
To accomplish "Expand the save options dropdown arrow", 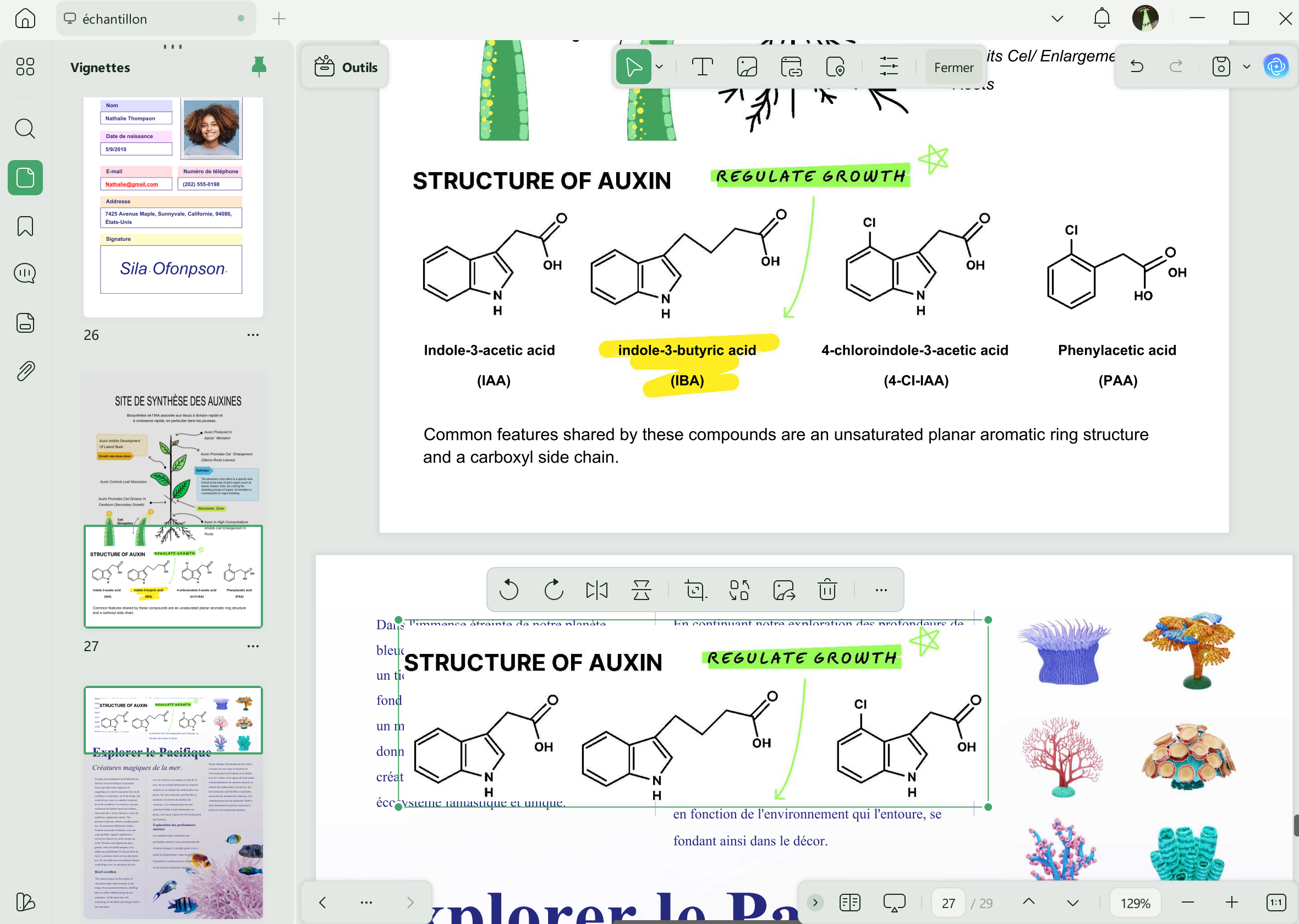I will (x=1247, y=67).
